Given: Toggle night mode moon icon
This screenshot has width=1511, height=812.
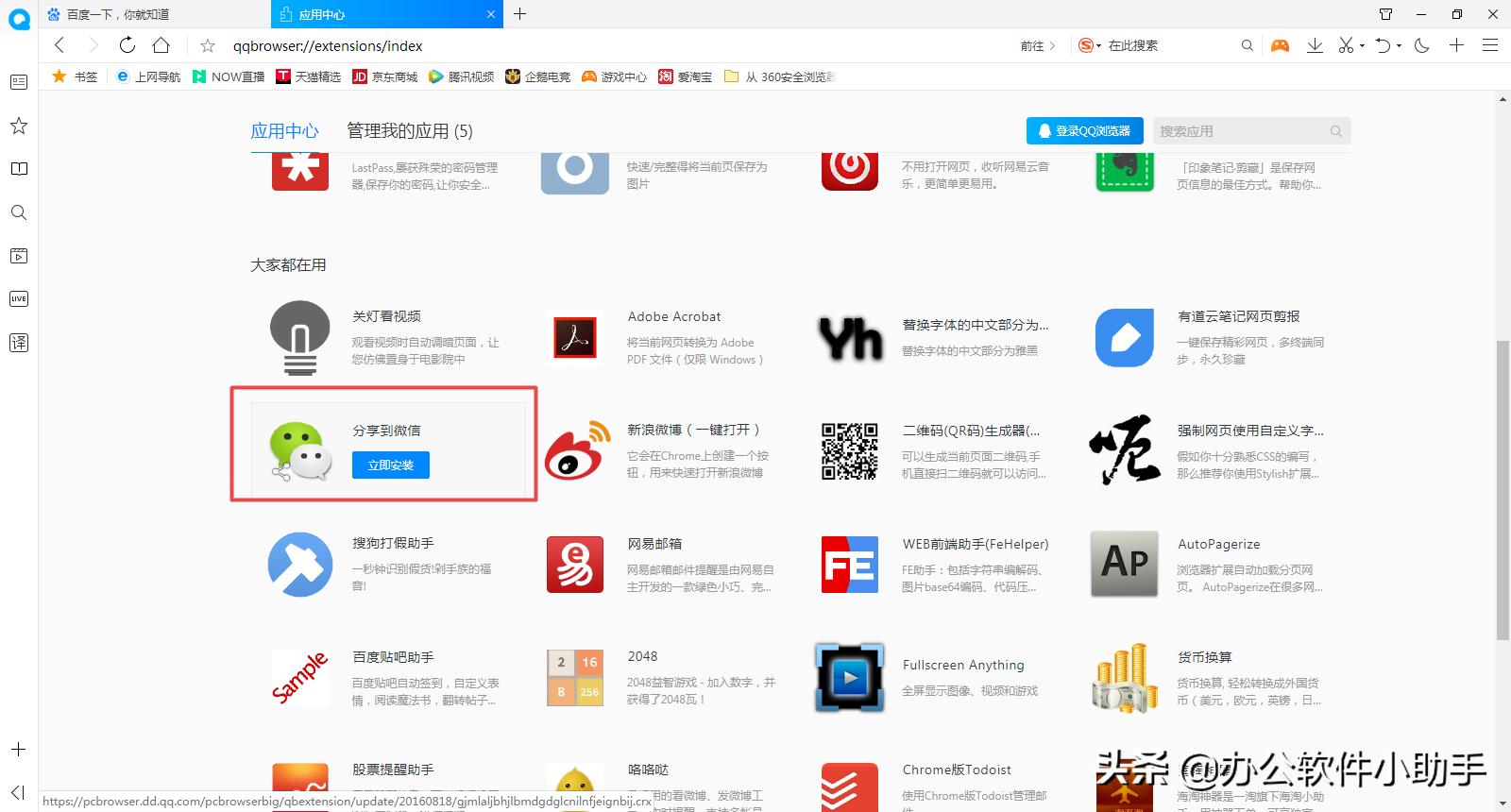Looking at the screenshot, I should (1422, 45).
